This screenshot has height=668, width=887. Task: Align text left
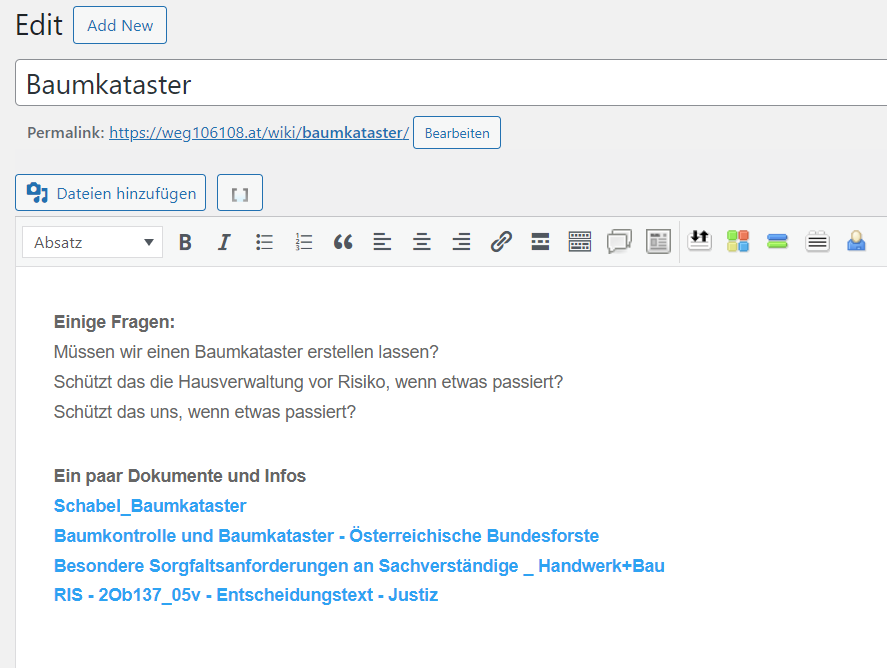(x=382, y=242)
